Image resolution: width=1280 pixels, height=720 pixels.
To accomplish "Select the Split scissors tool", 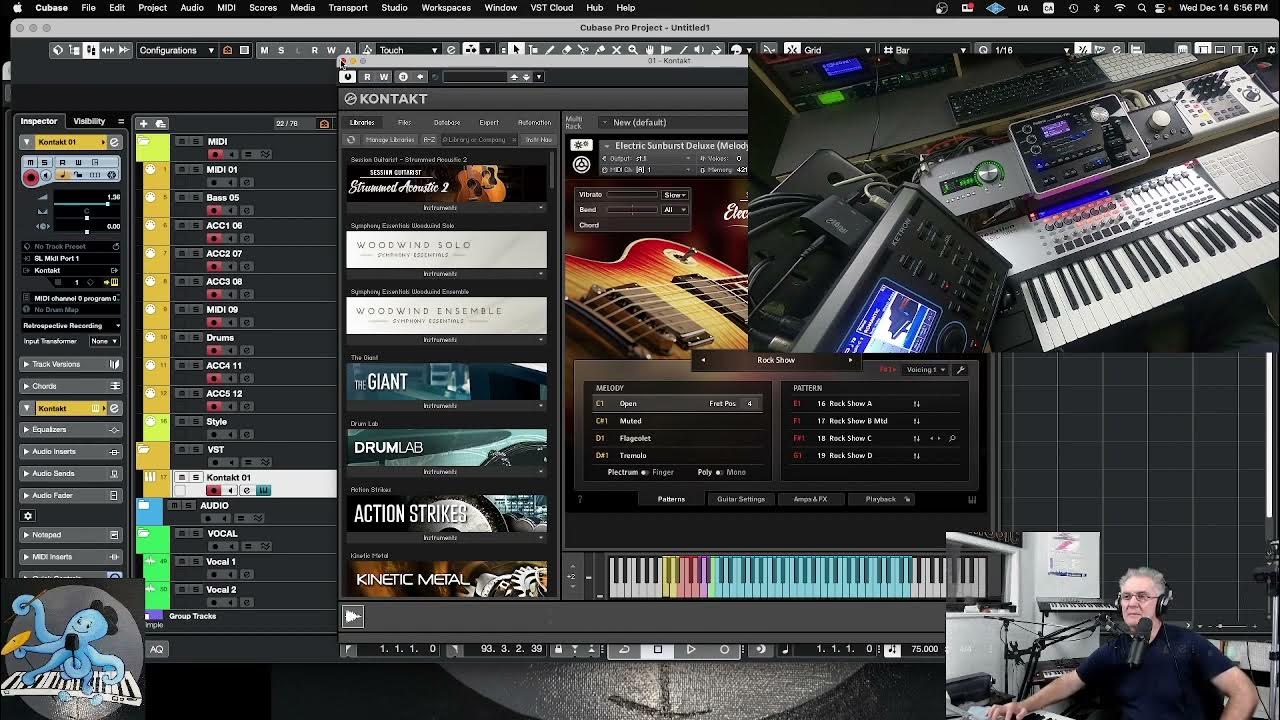I will tap(584, 50).
